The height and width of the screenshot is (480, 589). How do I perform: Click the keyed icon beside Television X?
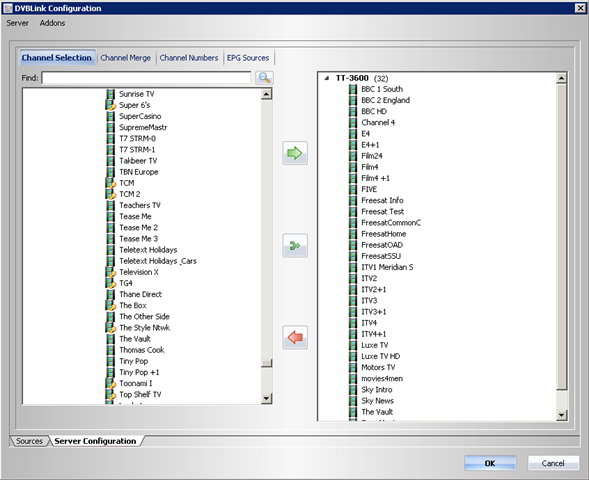point(110,272)
